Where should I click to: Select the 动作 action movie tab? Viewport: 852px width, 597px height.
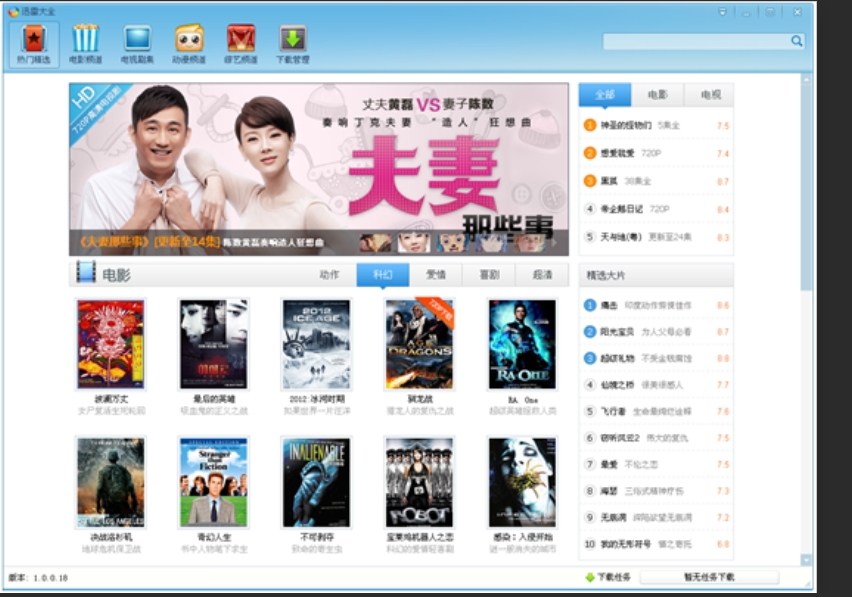coord(329,275)
